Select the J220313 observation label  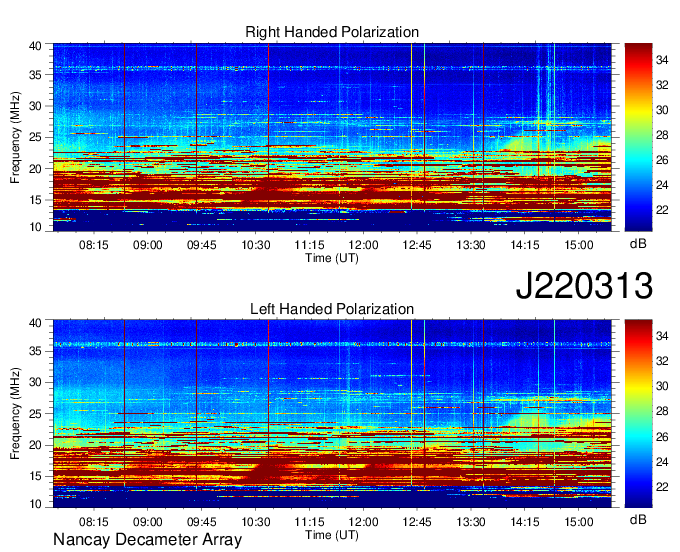[x=584, y=286]
